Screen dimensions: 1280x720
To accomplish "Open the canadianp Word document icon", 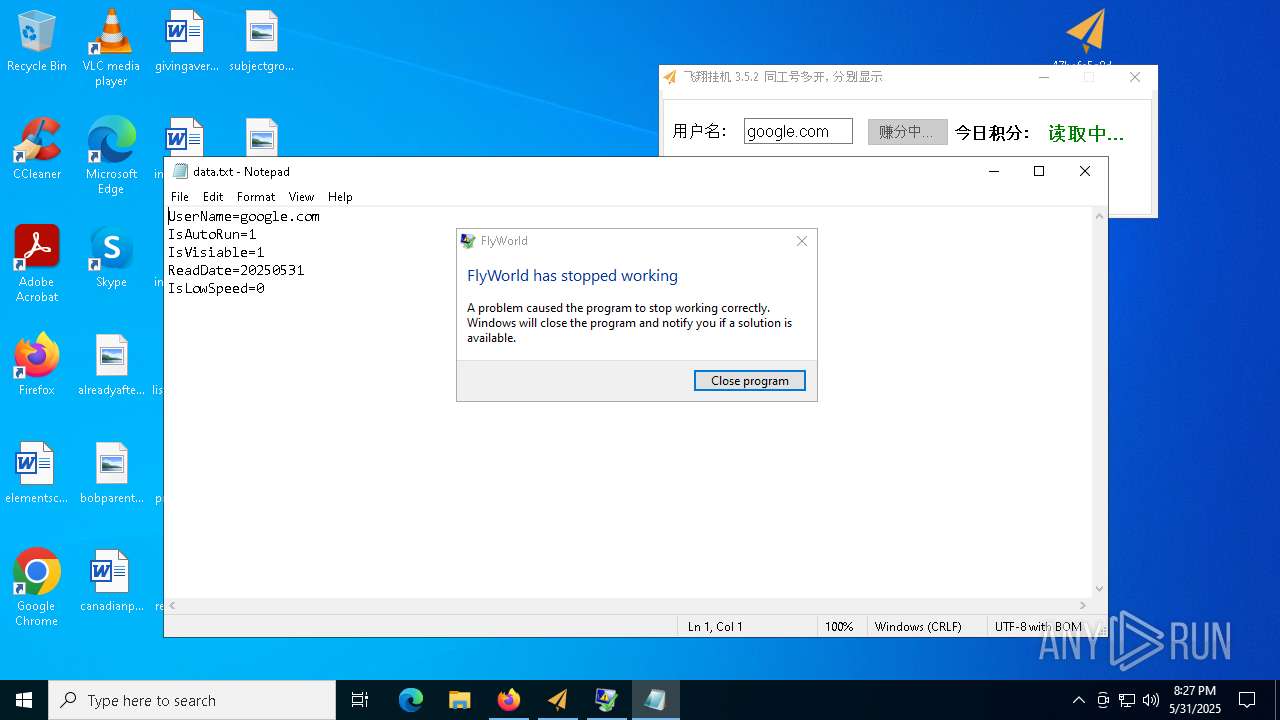I will (x=111, y=581).
